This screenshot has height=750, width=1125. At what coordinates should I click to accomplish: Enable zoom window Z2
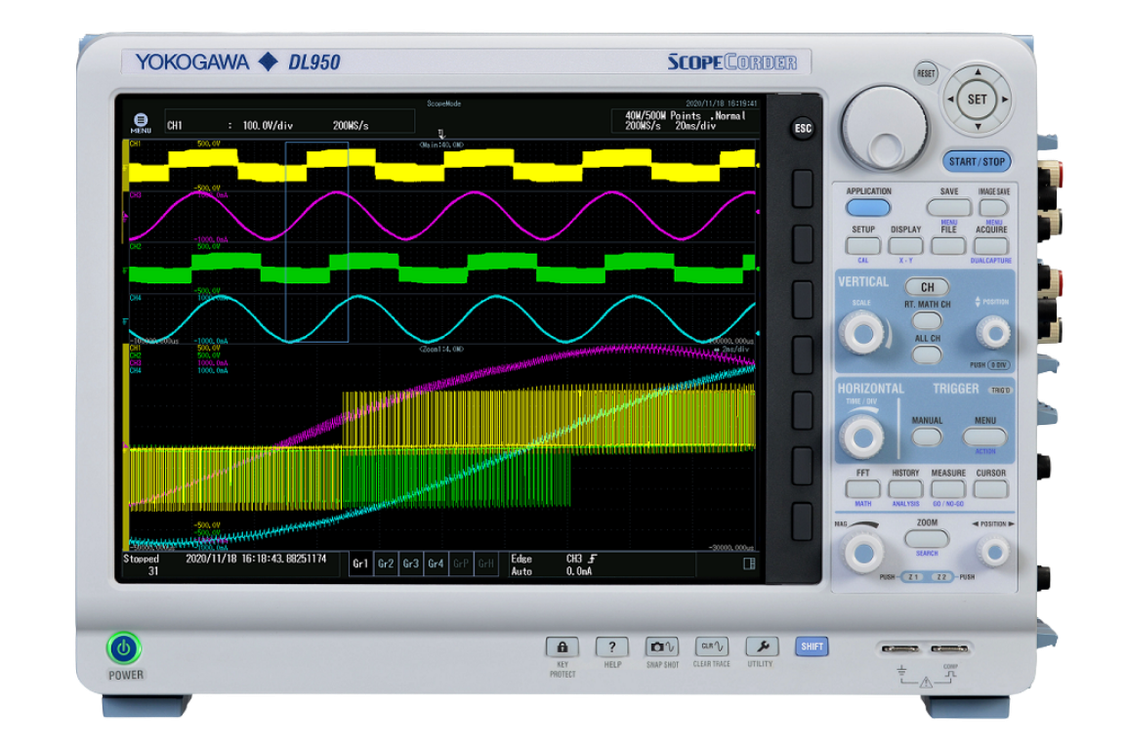941,577
